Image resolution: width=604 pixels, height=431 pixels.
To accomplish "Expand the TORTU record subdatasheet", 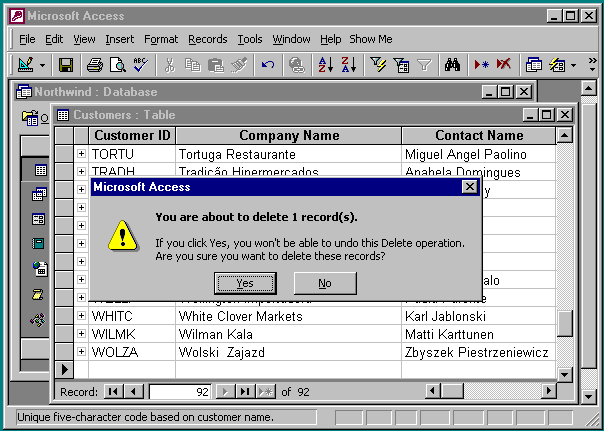I will 81,155.
